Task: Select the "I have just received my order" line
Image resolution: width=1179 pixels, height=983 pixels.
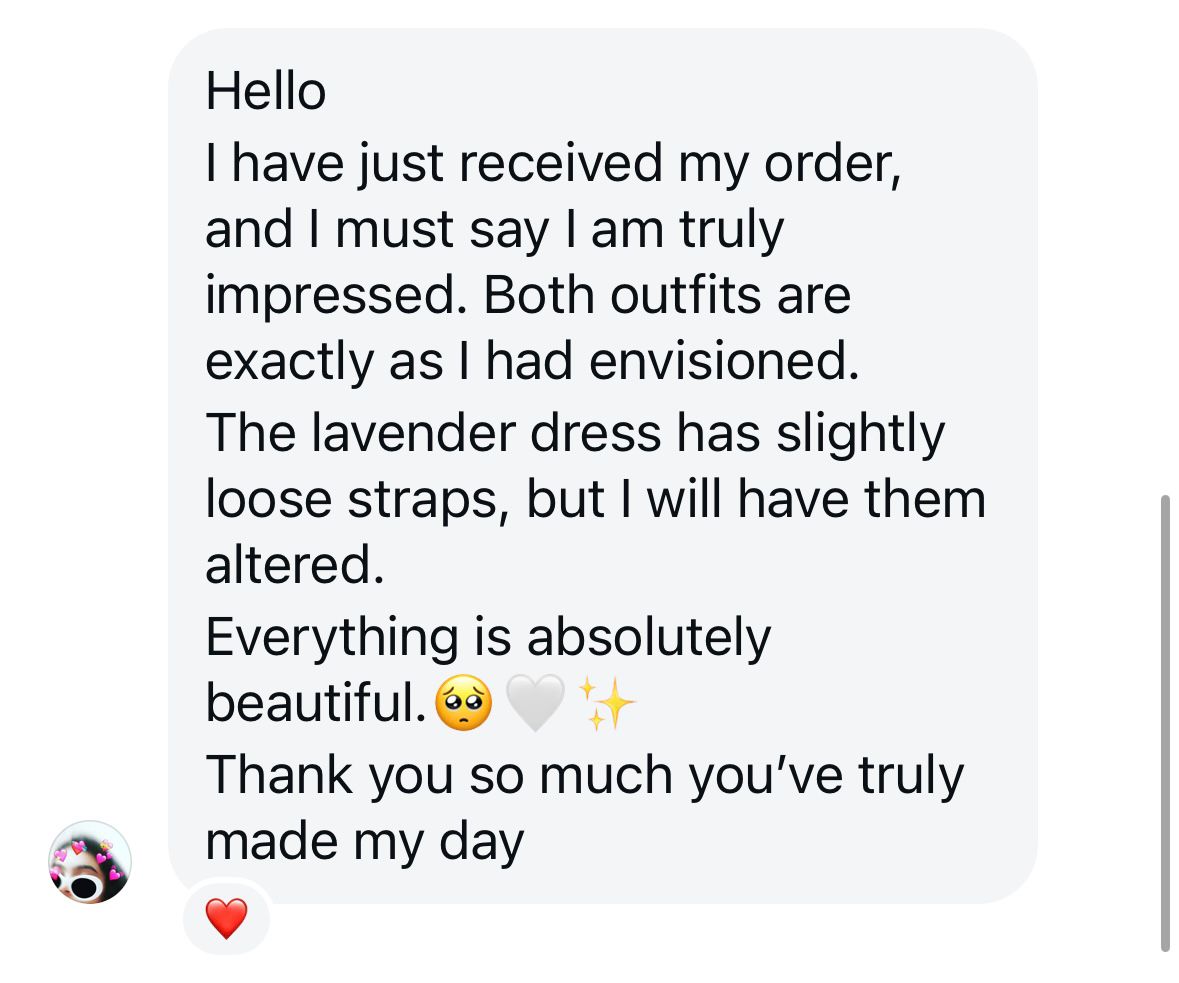Action: click(554, 162)
